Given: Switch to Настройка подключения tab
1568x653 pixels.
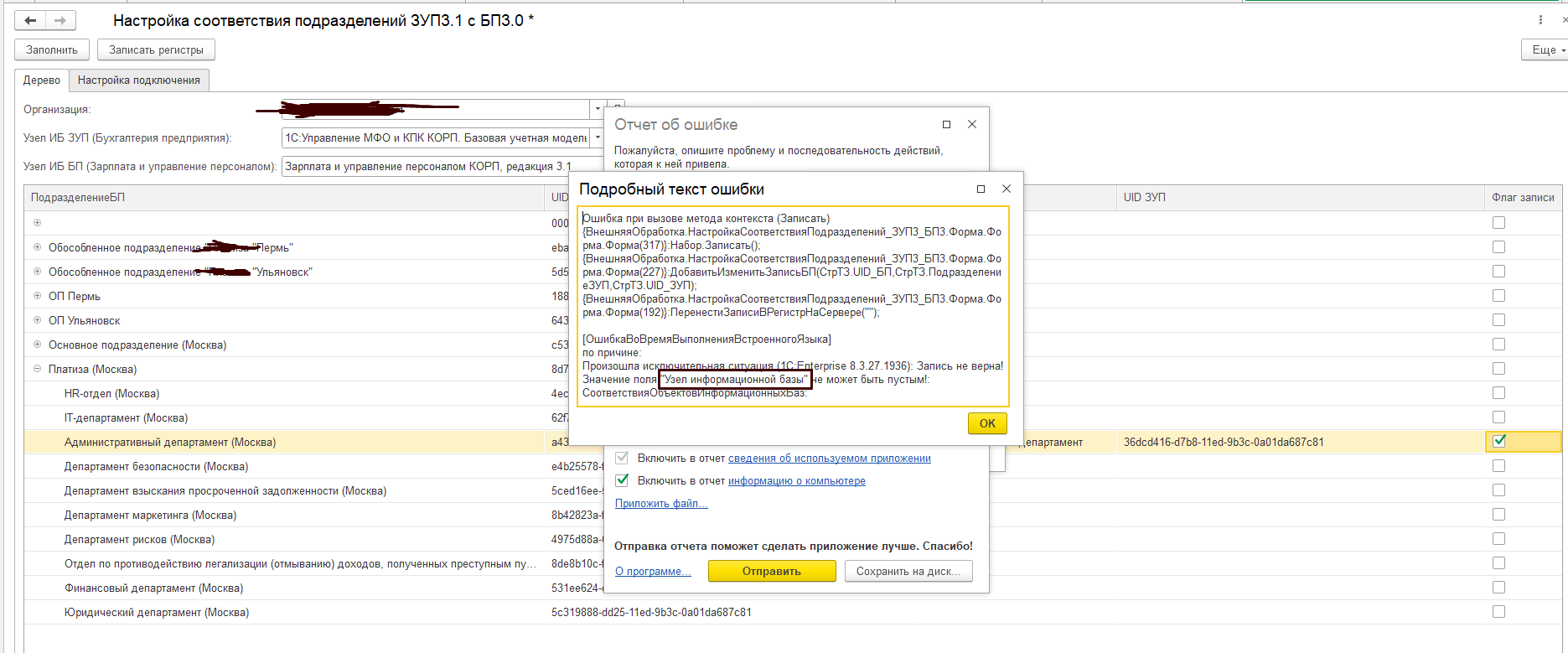Looking at the screenshot, I should (x=138, y=80).
